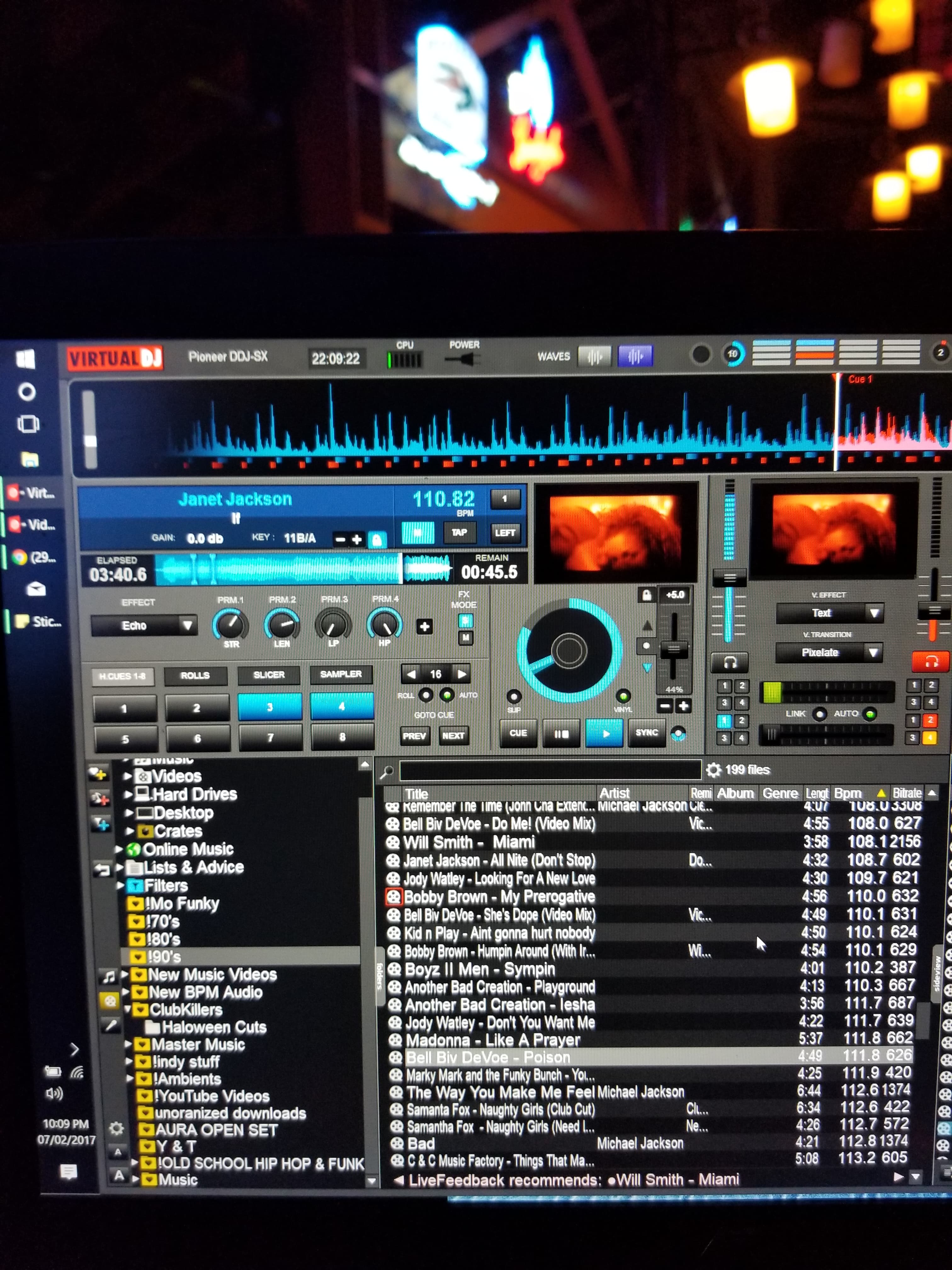Viewport: 952px width, 1270px height.
Task: Click the search magnifier icon
Action: pyautogui.click(x=387, y=772)
